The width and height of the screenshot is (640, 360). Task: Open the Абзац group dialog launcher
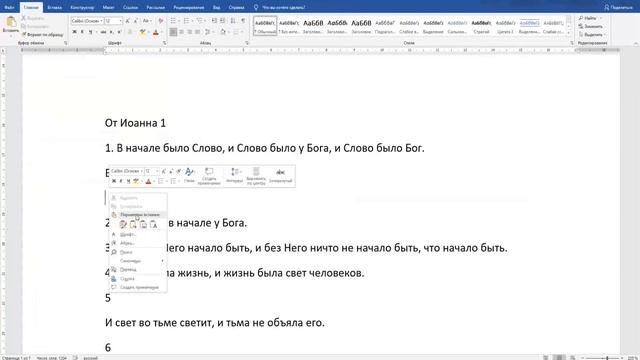pyautogui.click(x=247, y=43)
